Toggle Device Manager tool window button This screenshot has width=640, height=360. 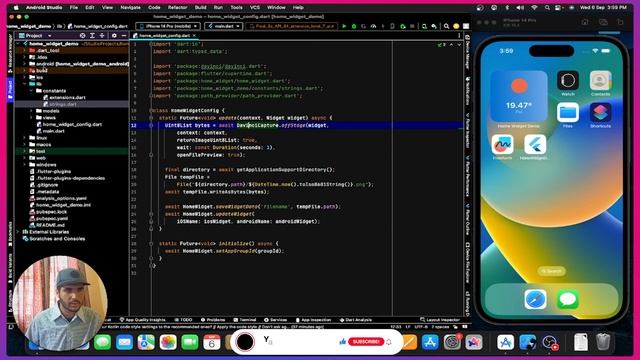click(468, 51)
